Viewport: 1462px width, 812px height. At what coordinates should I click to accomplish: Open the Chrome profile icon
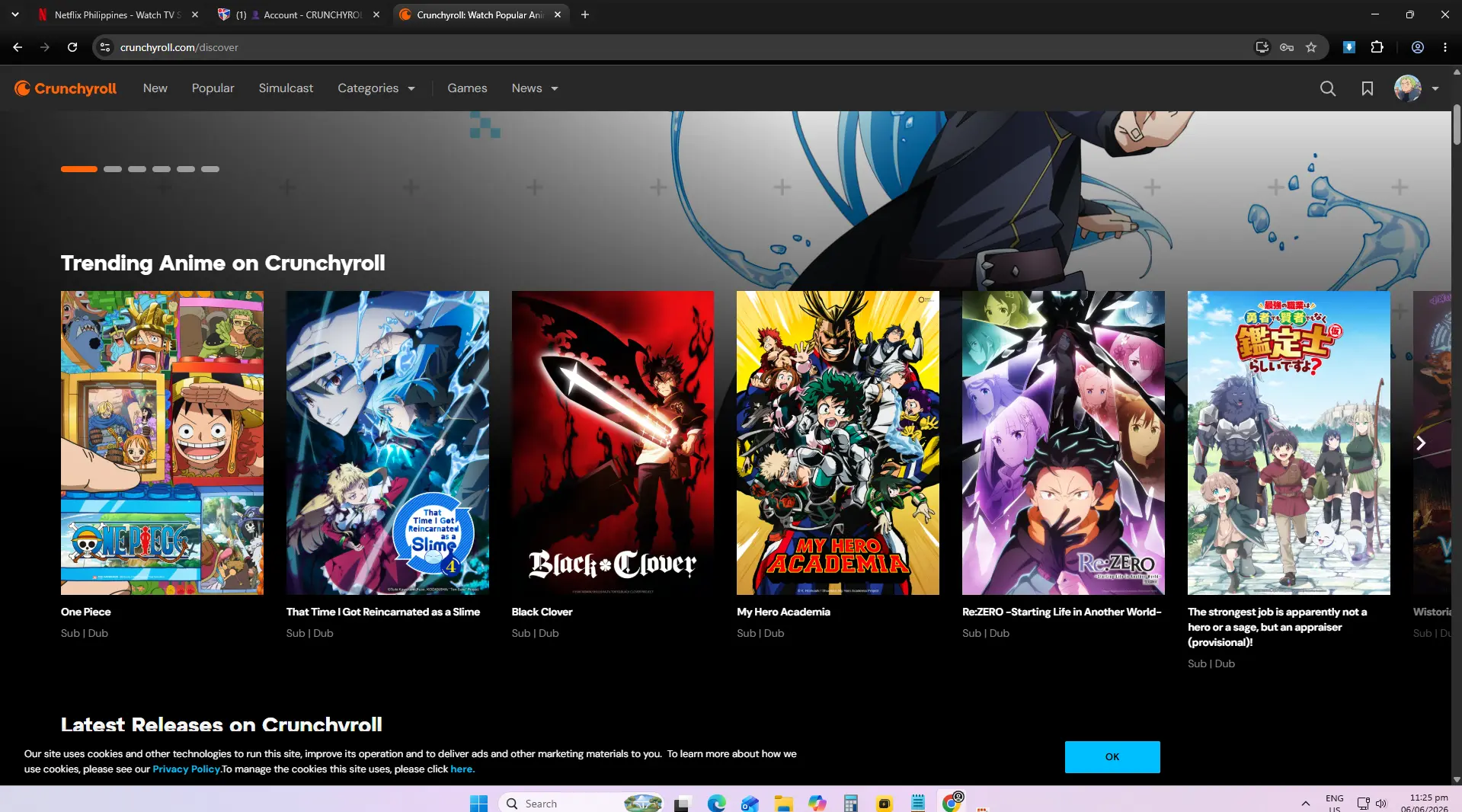point(1418,47)
